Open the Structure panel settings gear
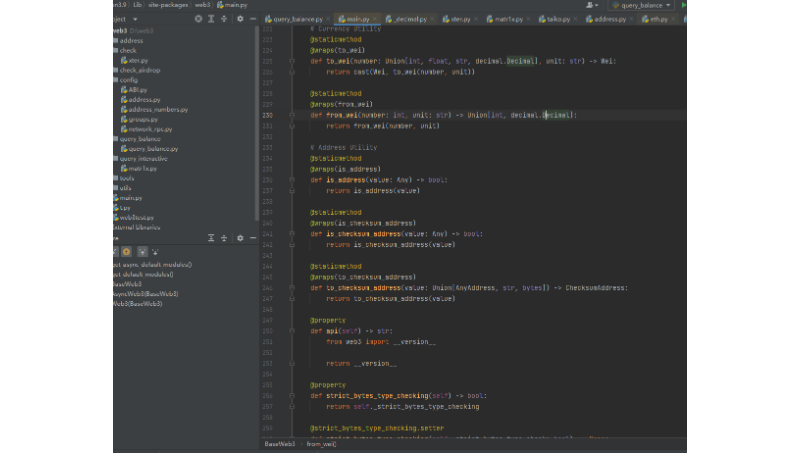This screenshot has height=453, width=800. coord(240,238)
